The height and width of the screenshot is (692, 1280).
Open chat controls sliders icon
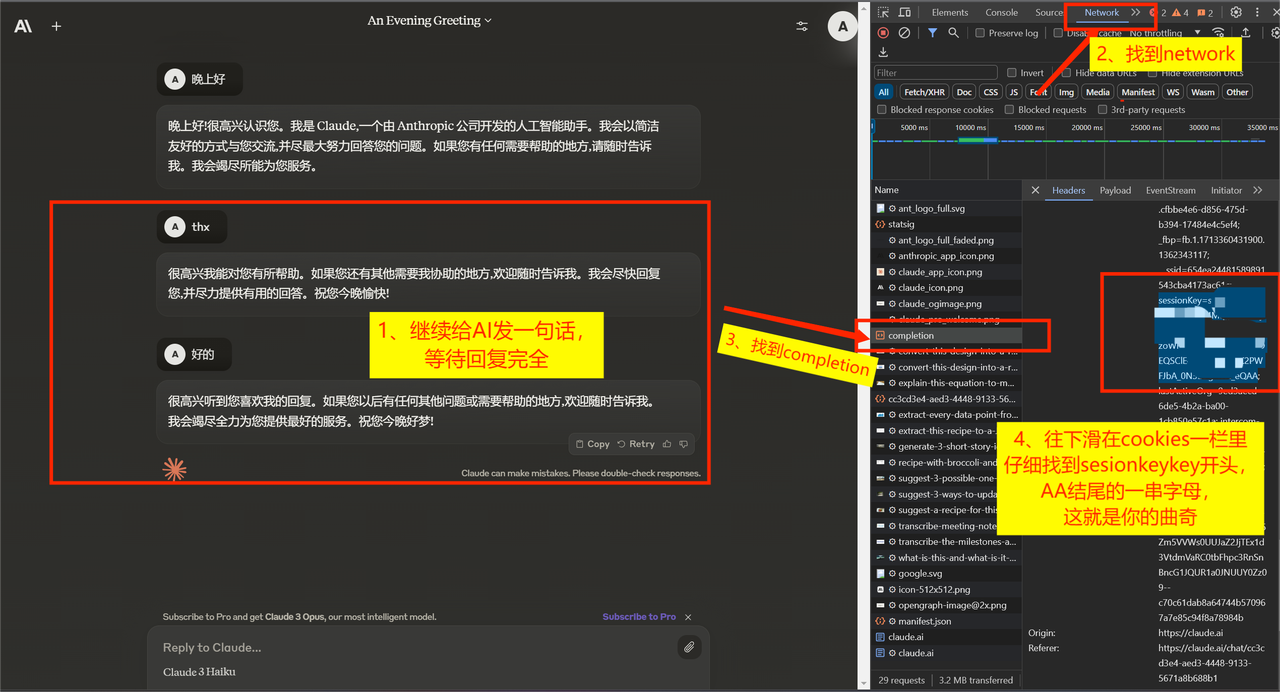tap(801, 27)
